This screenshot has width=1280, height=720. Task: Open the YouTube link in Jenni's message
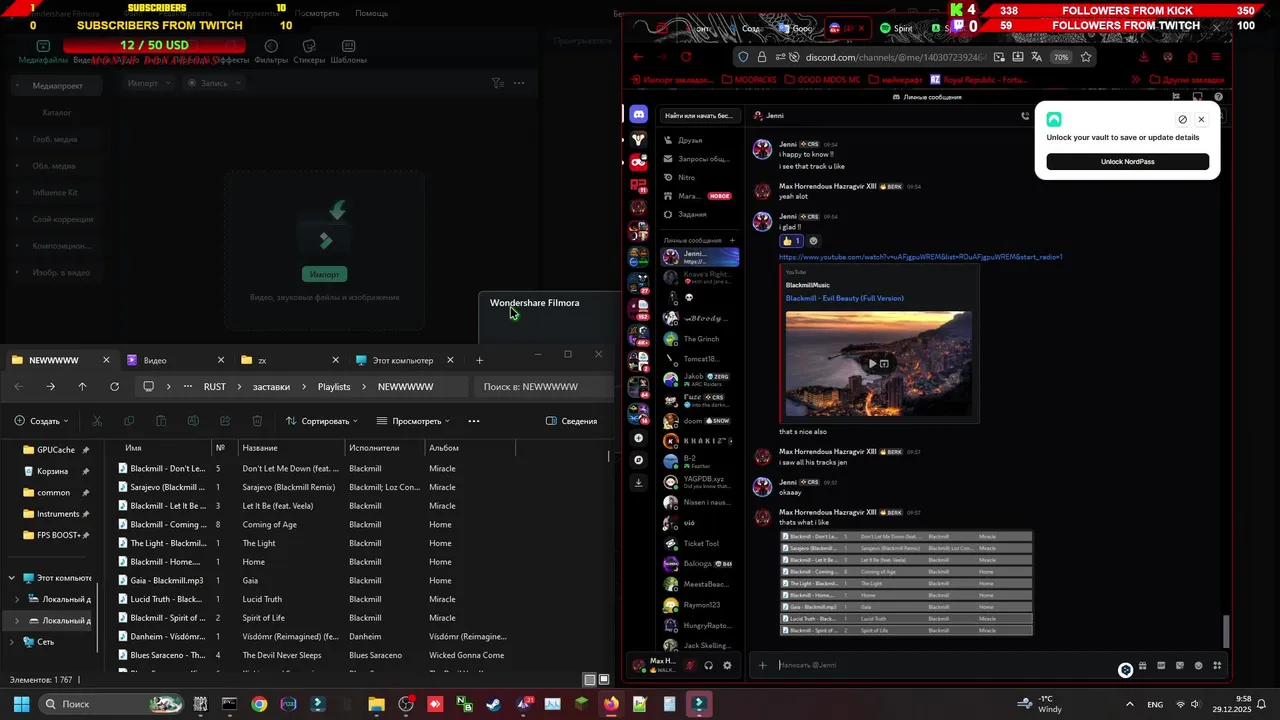(920, 257)
